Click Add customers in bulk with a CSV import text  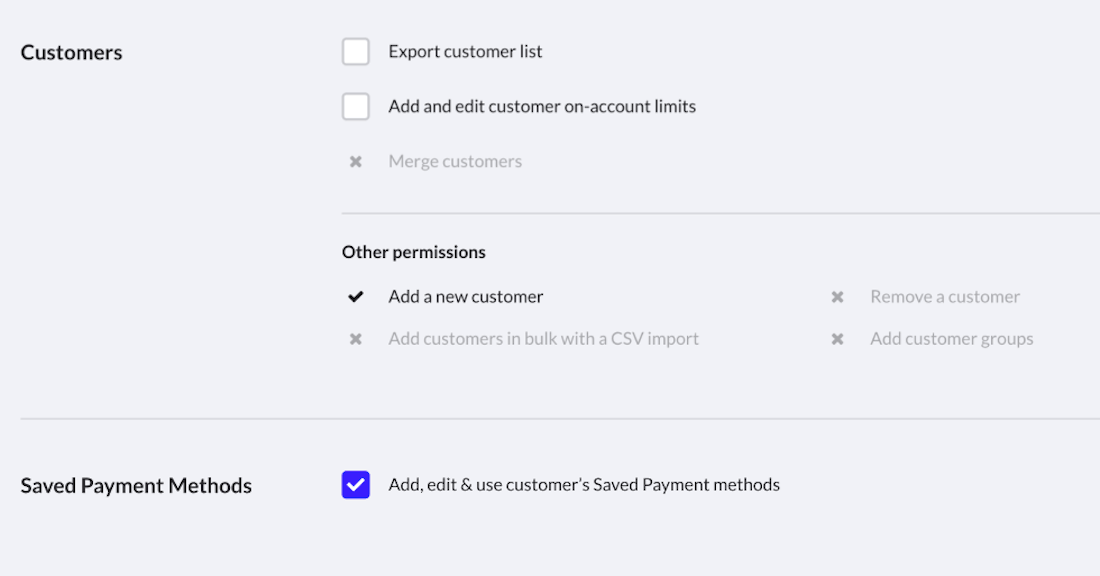pos(543,339)
